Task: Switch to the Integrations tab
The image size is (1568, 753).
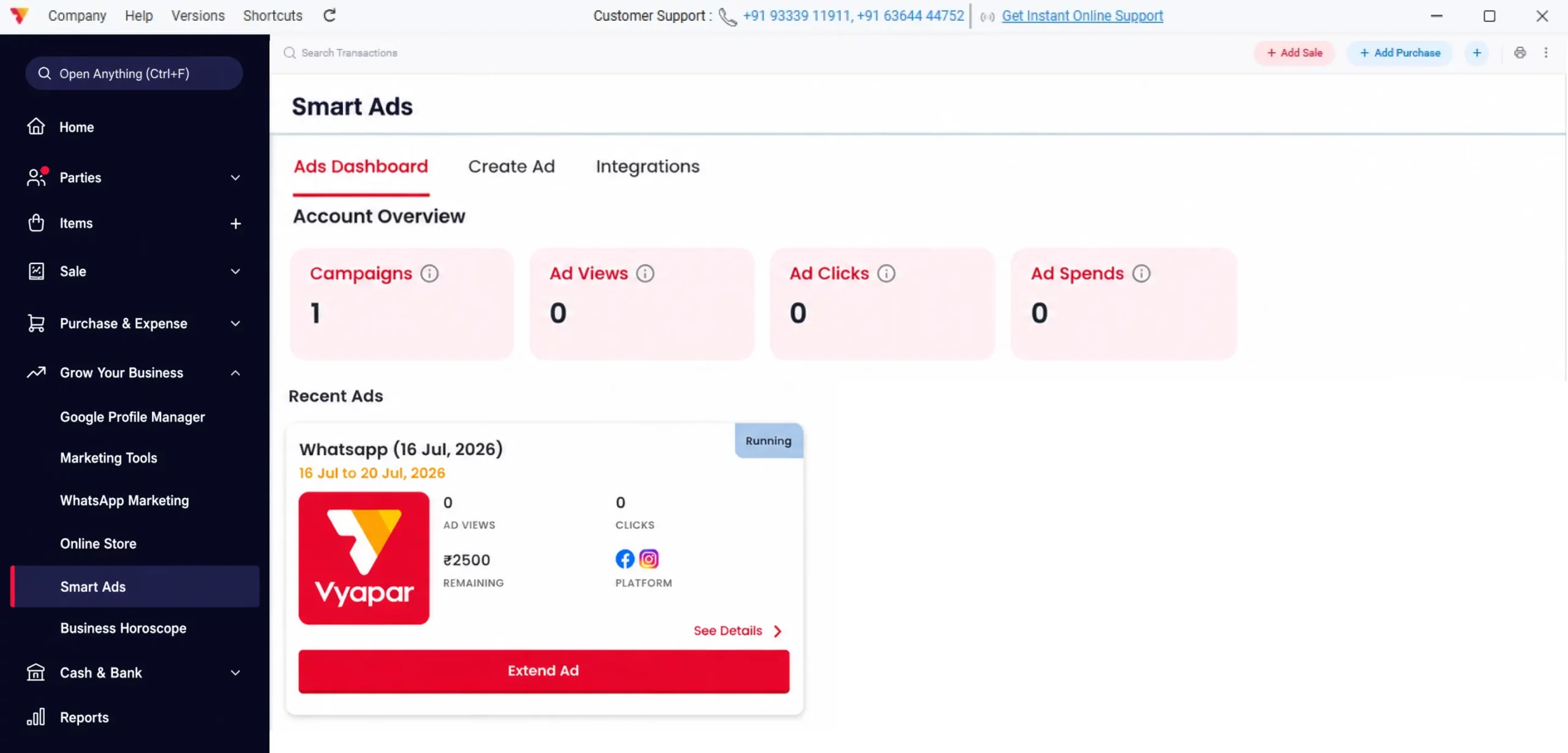Action: (647, 167)
